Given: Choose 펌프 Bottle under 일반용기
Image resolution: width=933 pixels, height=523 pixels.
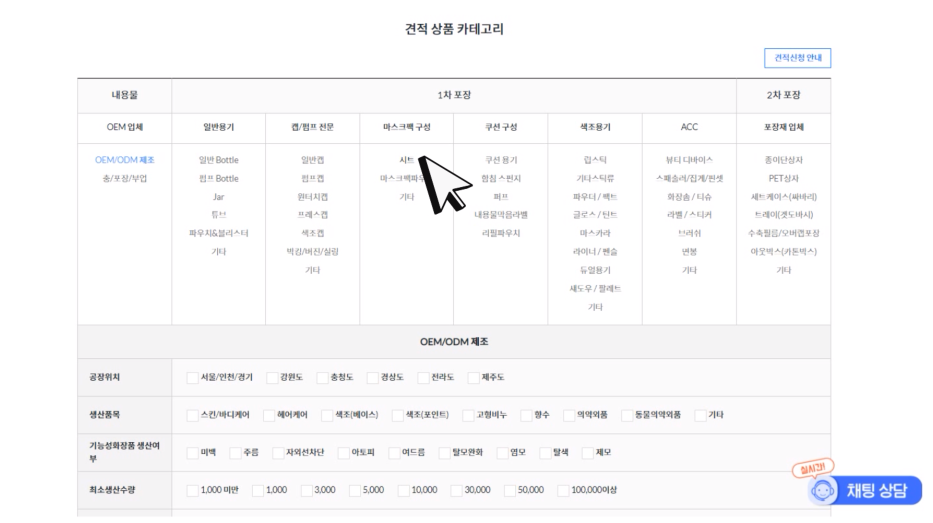Looking at the screenshot, I should [x=218, y=178].
